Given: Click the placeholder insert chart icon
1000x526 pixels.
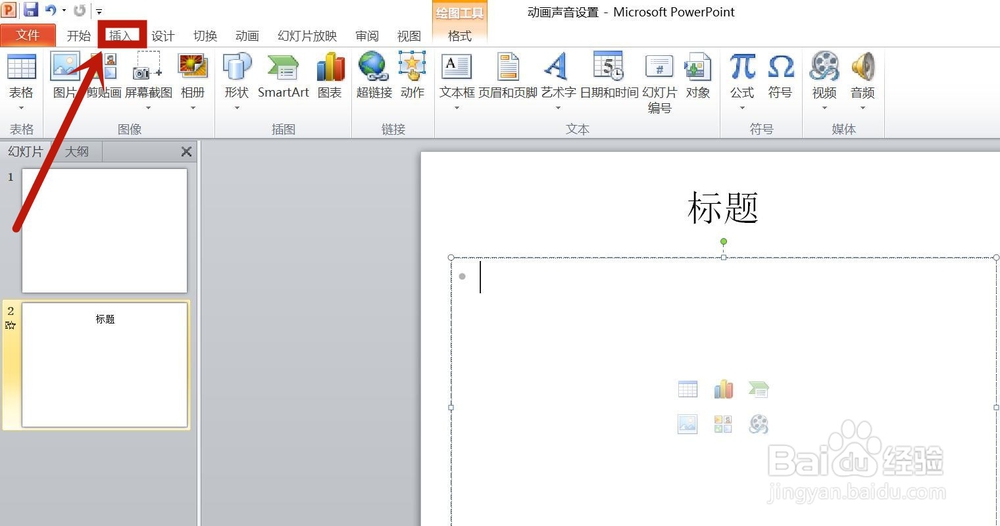Looking at the screenshot, I should (723, 389).
